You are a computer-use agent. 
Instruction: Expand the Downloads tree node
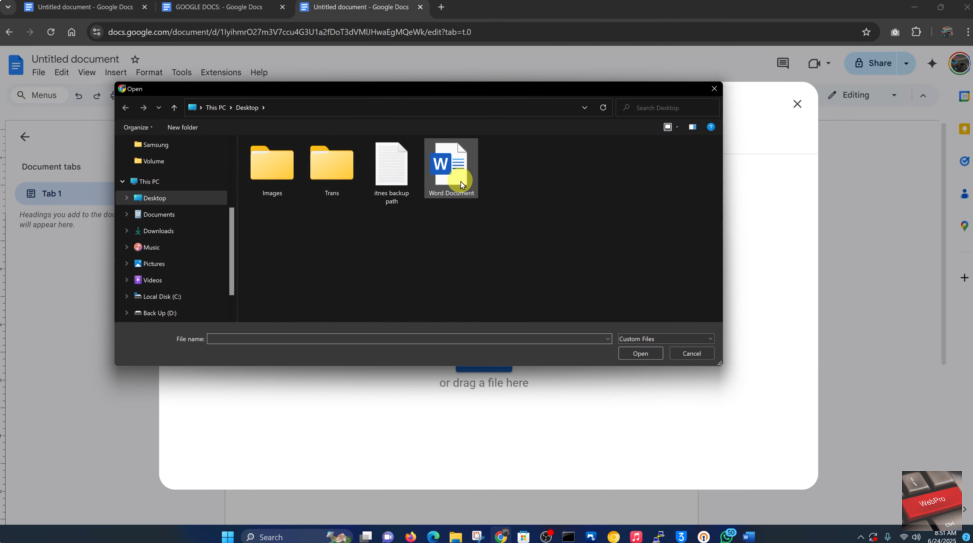point(127,231)
